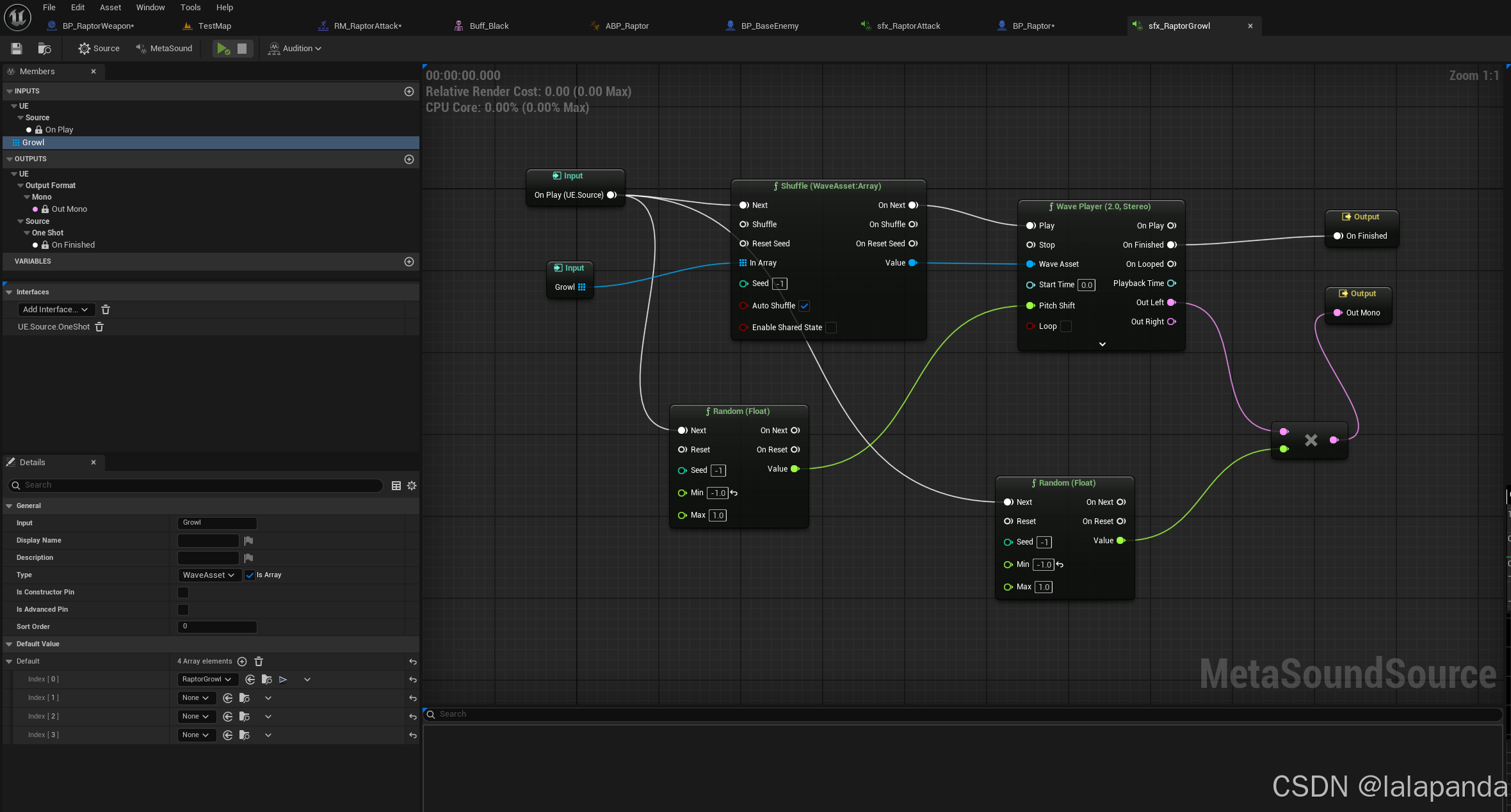Switch to the sfx_RaptorAttack tab
The width and height of the screenshot is (1511, 812).
907,26
